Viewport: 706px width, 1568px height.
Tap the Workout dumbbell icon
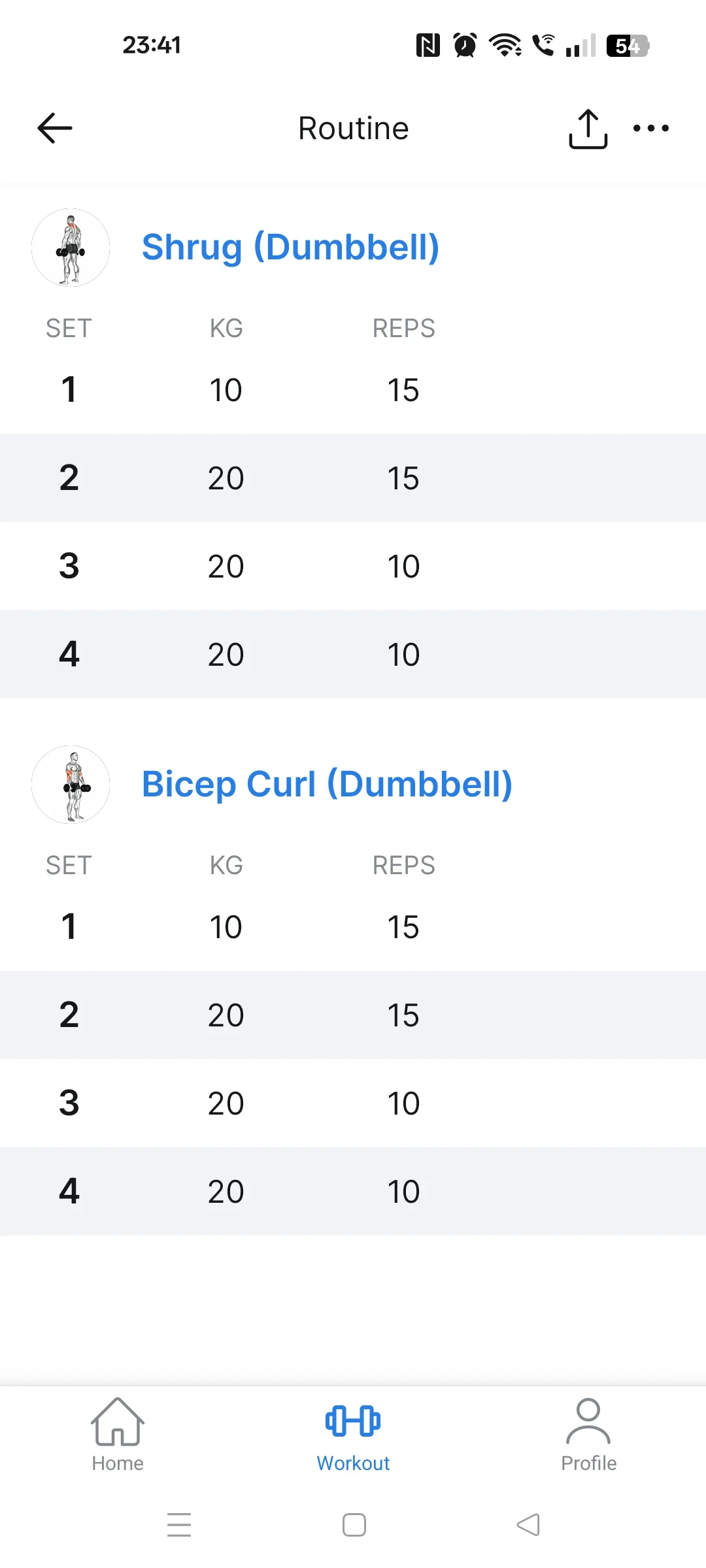353,1421
